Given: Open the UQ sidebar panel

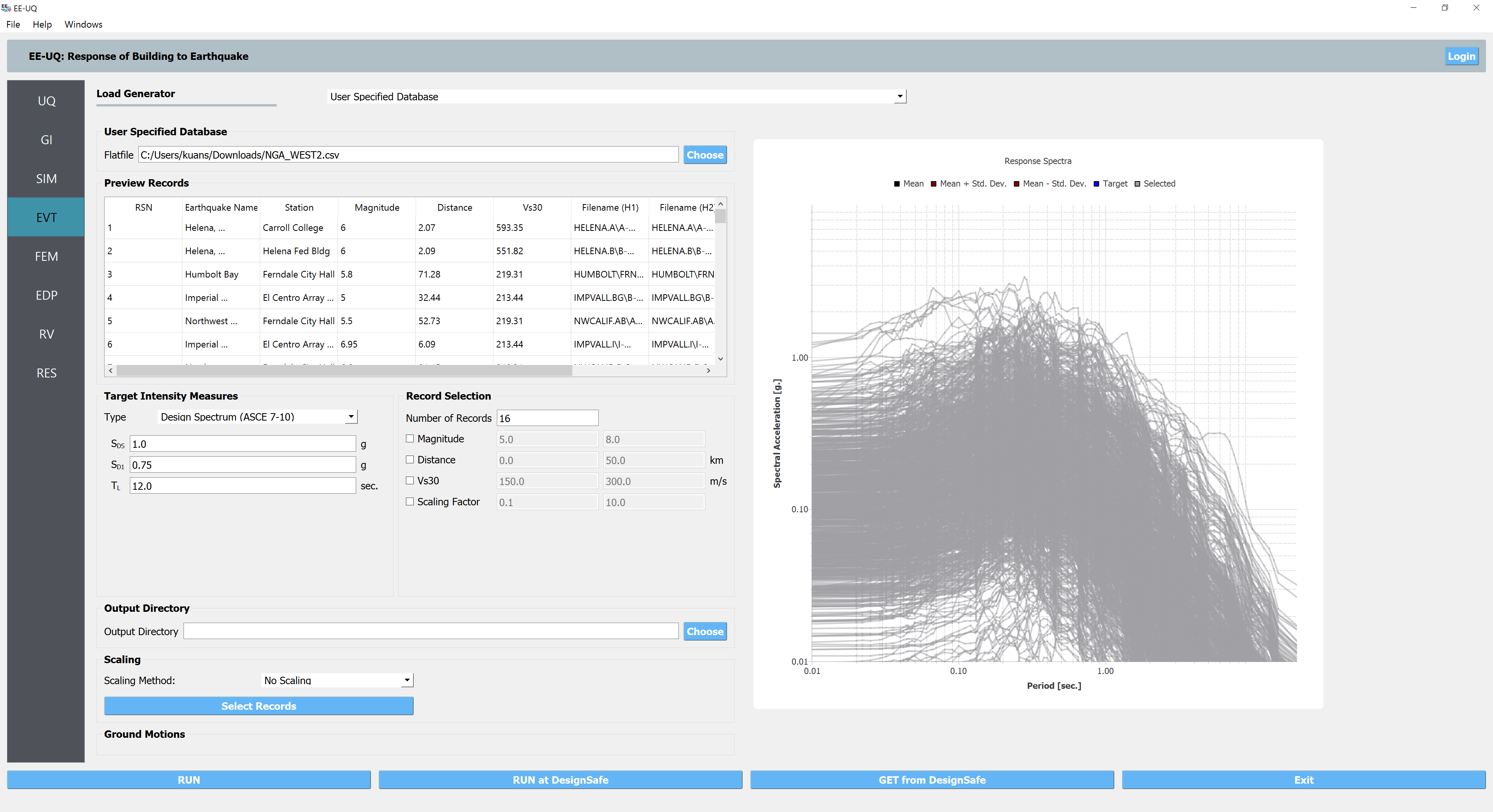Looking at the screenshot, I should click(x=46, y=101).
